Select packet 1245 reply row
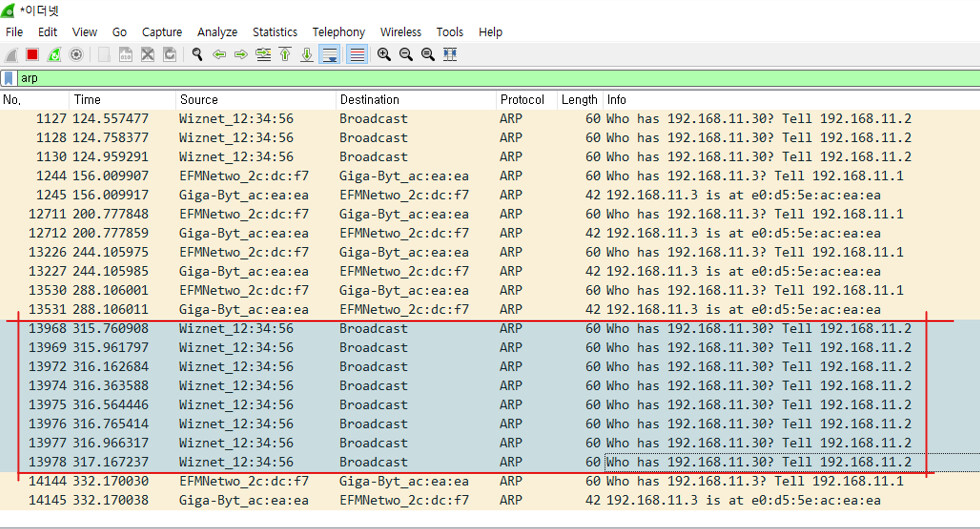The image size is (980, 529). 490,194
